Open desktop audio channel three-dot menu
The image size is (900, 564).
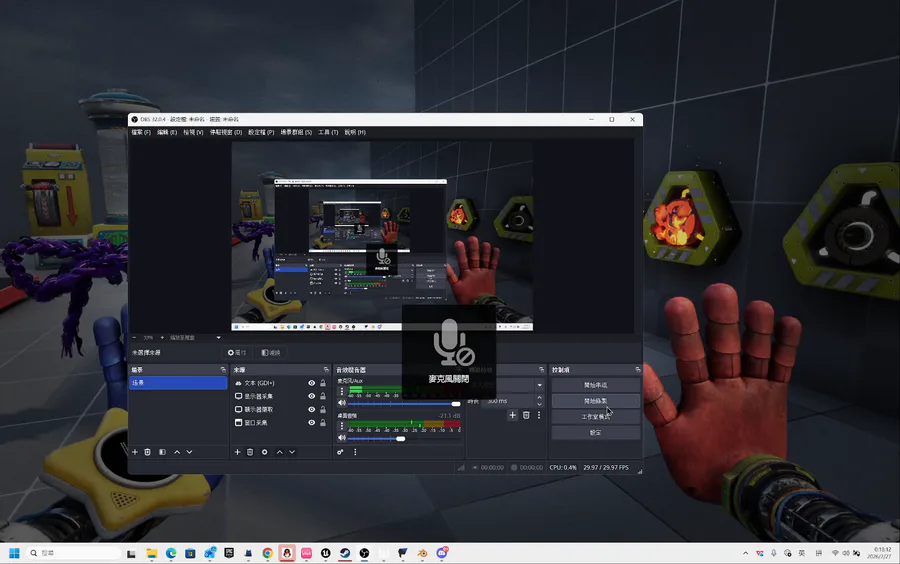pos(342,426)
